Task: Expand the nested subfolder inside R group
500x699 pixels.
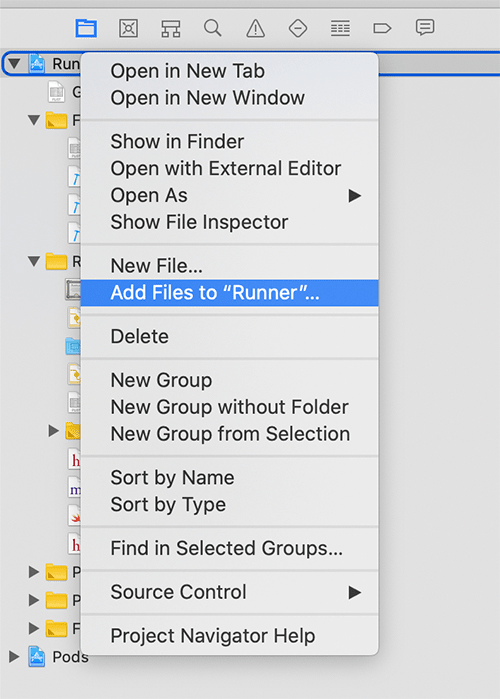Action: [x=53, y=431]
